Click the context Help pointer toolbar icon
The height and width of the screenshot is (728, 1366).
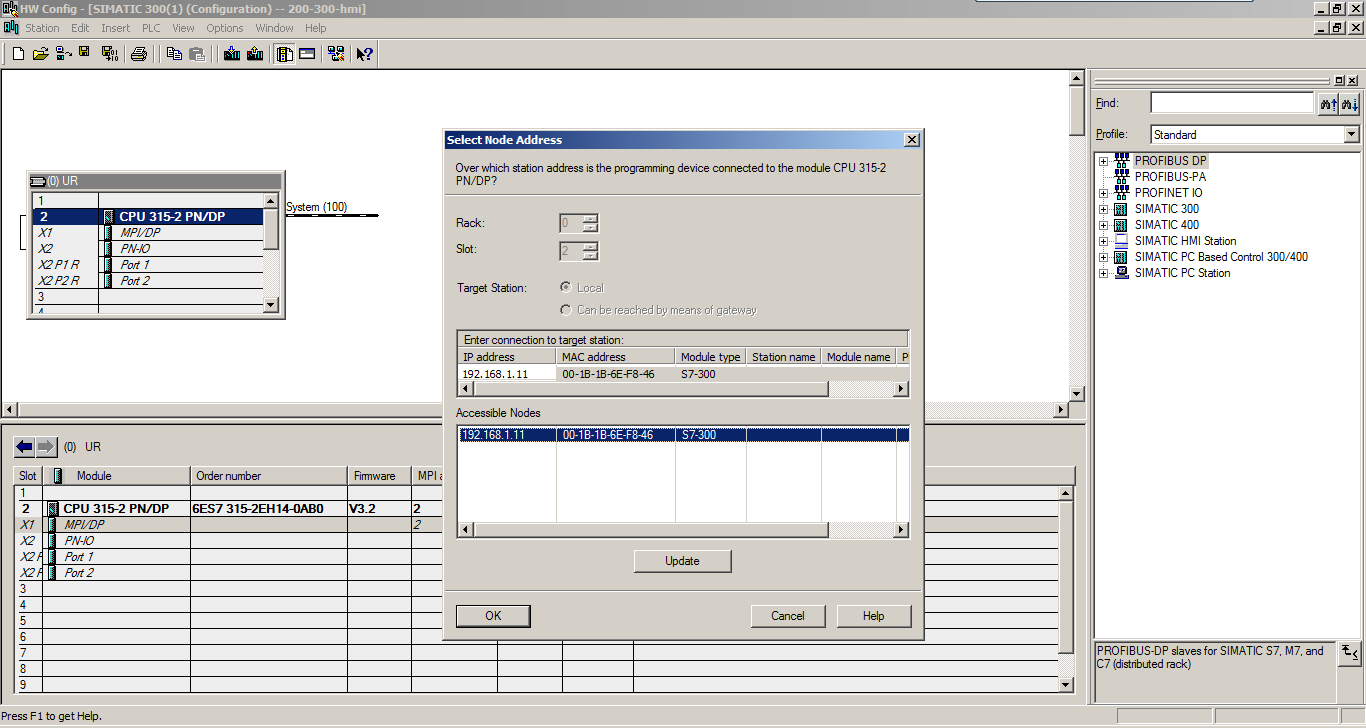(365, 54)
